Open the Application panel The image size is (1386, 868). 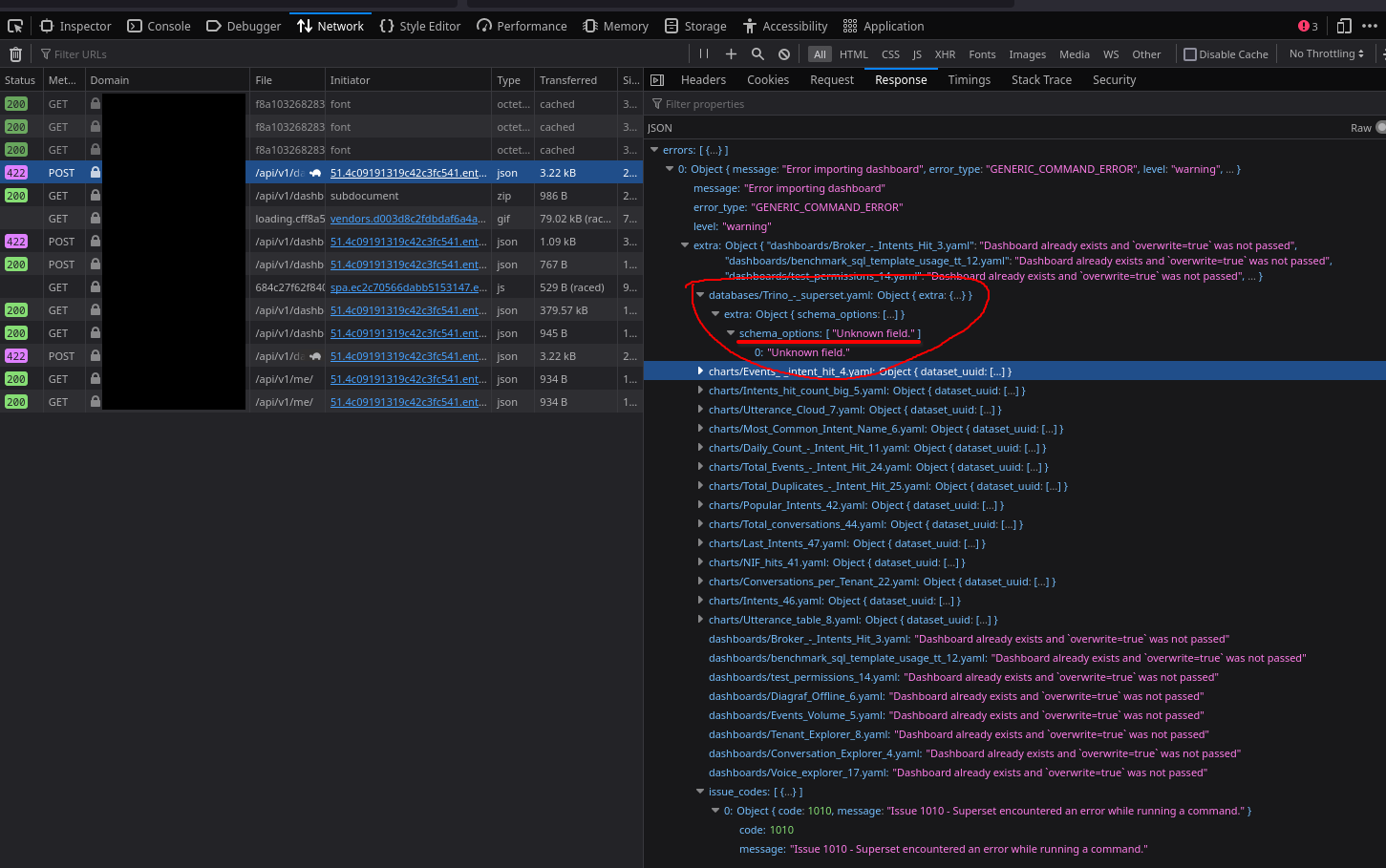[884, 26]
